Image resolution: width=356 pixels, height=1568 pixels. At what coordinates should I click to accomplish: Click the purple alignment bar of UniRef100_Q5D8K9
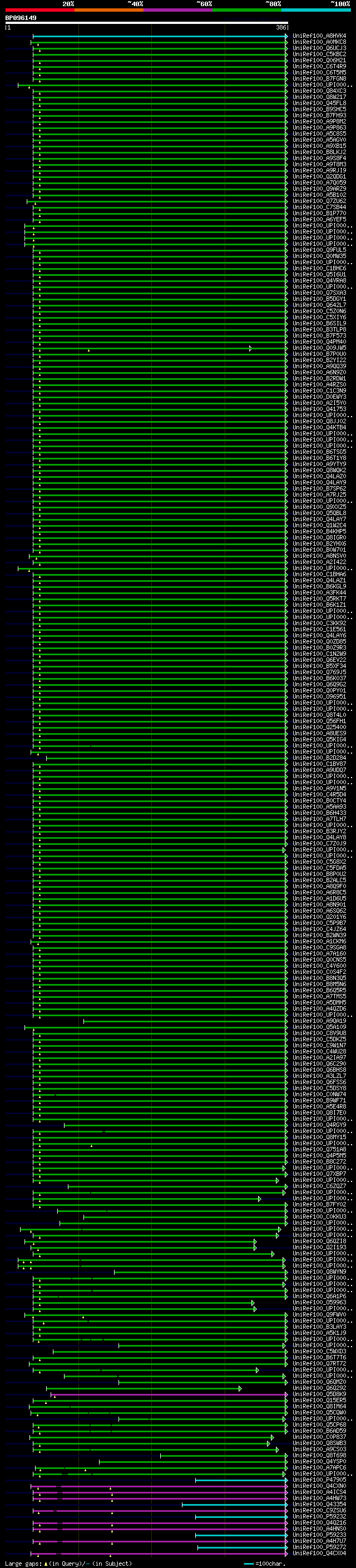tap(169, 1394)
